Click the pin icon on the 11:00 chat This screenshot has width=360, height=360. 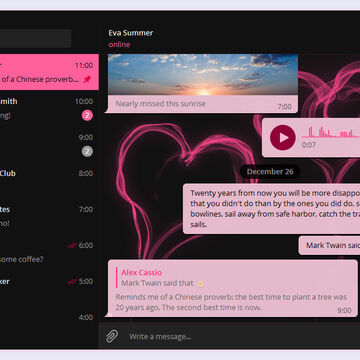click(x=87, y=79)
